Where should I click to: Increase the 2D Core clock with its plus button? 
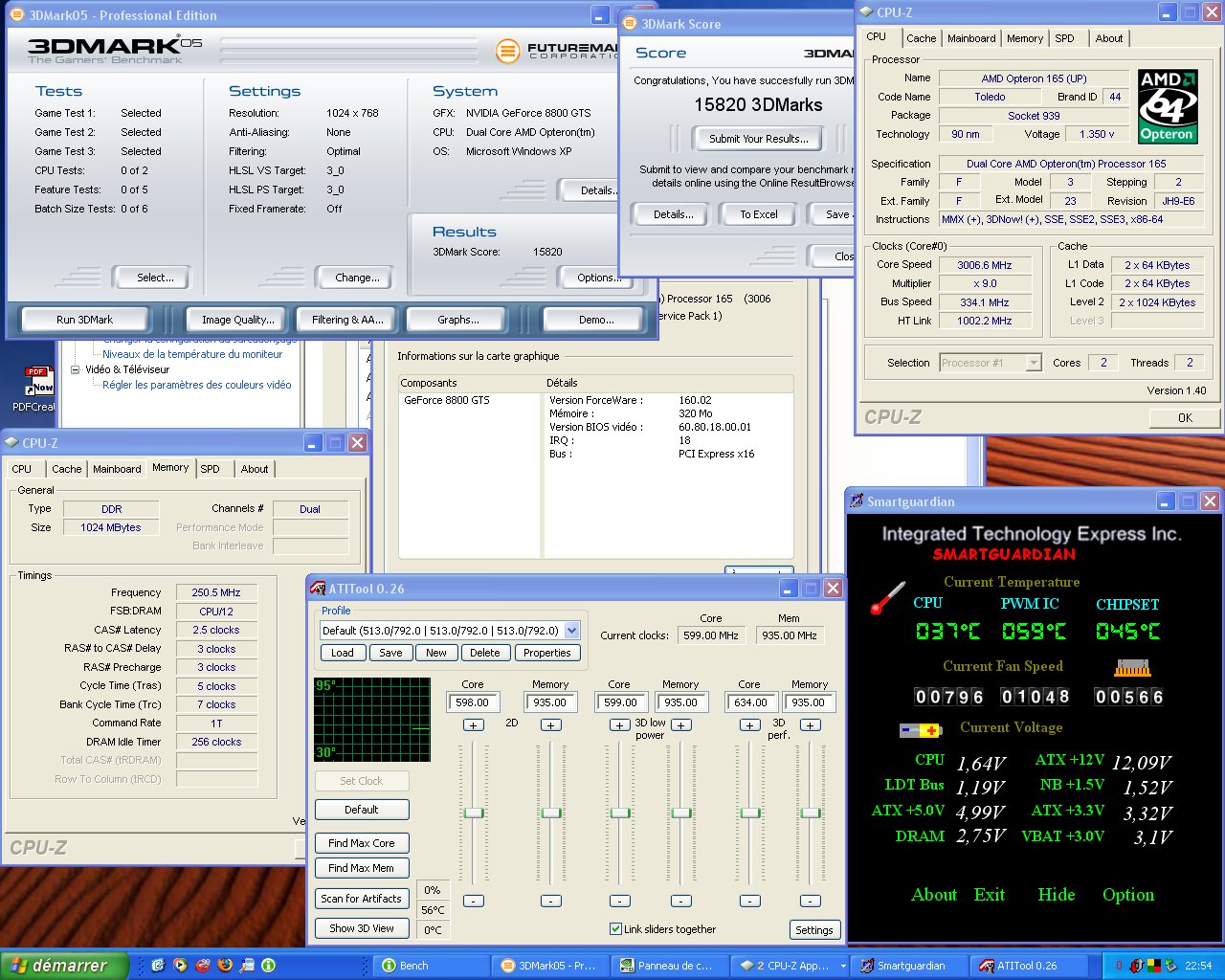[x=474, y=725]
